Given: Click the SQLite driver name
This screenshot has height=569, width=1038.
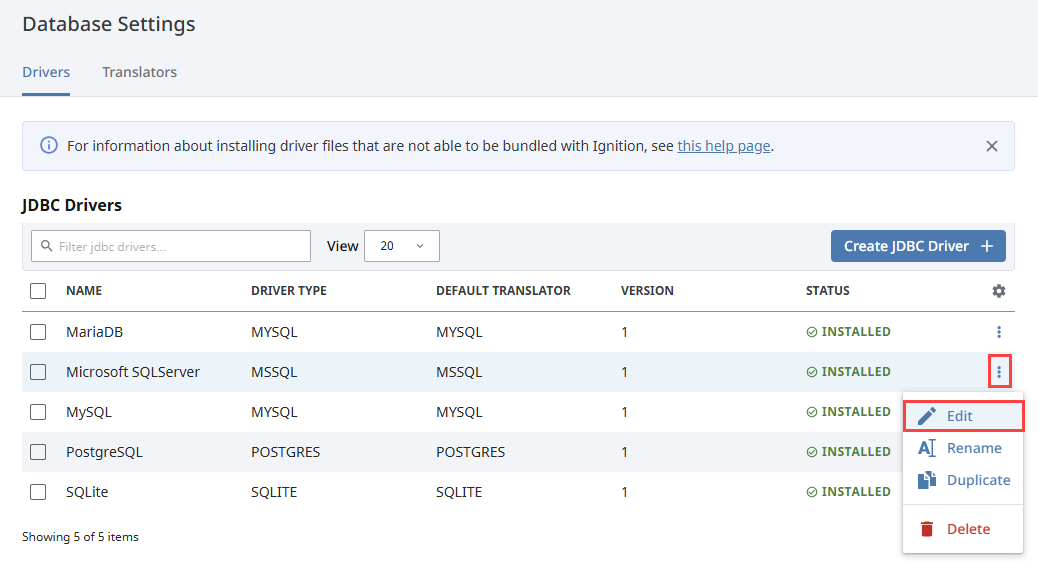Looking at the screenshot, I should pos(87,492).
